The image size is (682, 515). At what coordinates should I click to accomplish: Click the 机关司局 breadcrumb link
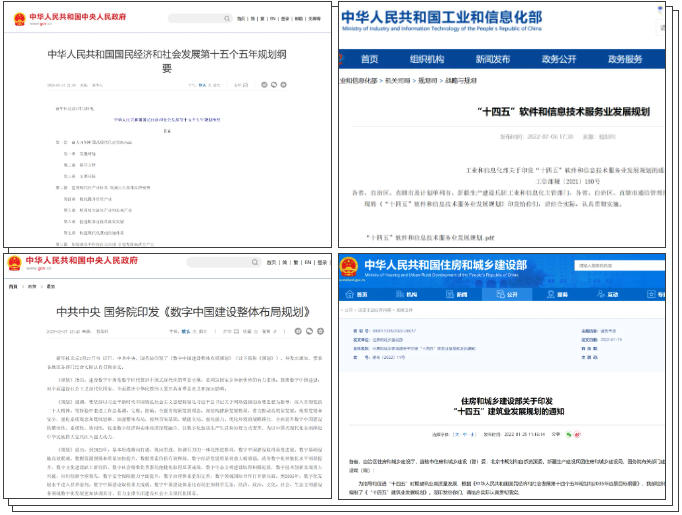click(x=397, y=79)
